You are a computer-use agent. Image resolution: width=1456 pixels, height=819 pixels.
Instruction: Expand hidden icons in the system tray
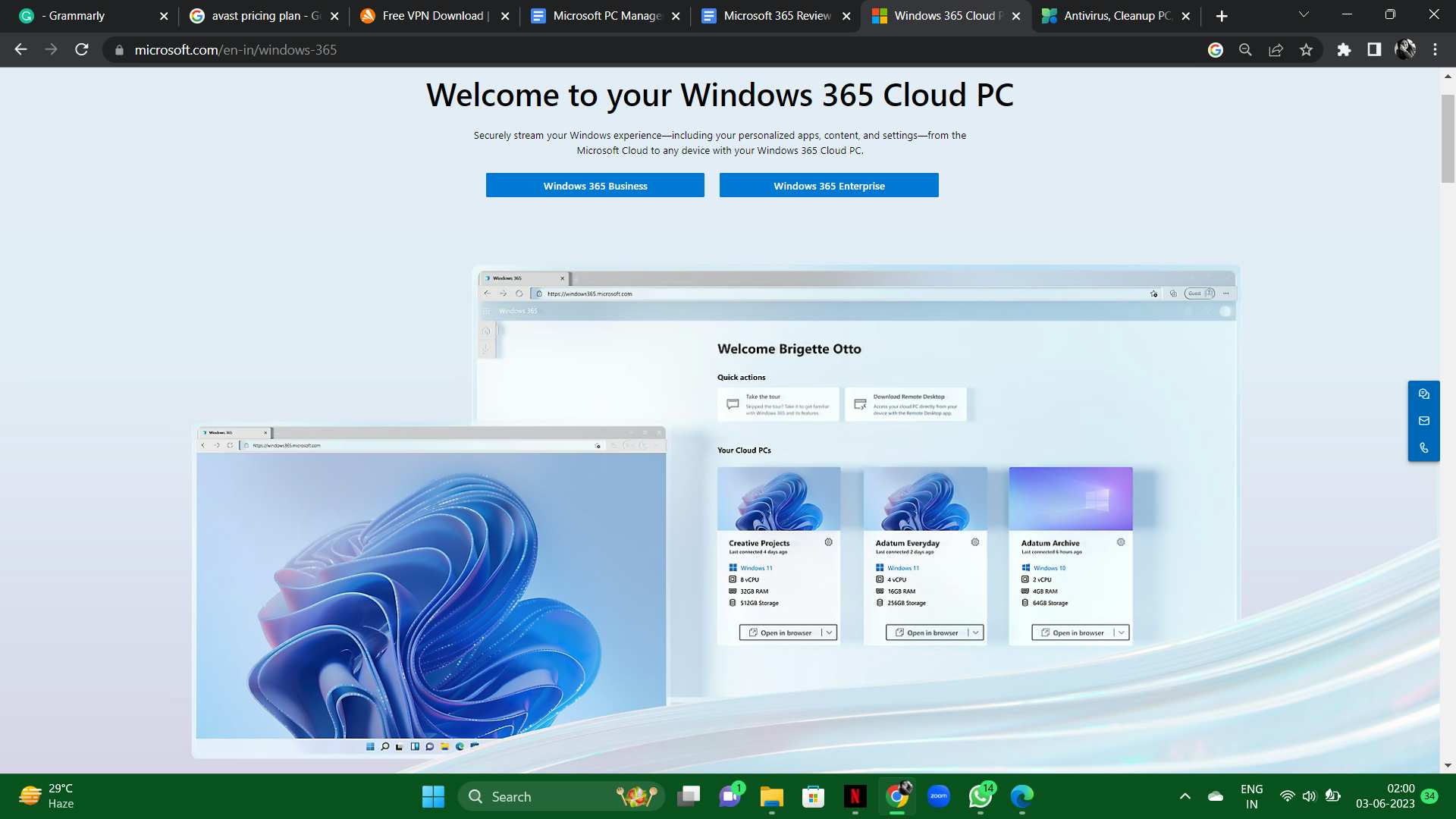point(1185,796)
